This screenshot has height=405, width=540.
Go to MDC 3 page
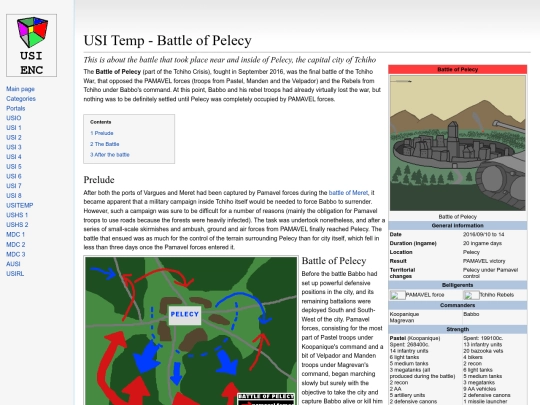(15, 254)
